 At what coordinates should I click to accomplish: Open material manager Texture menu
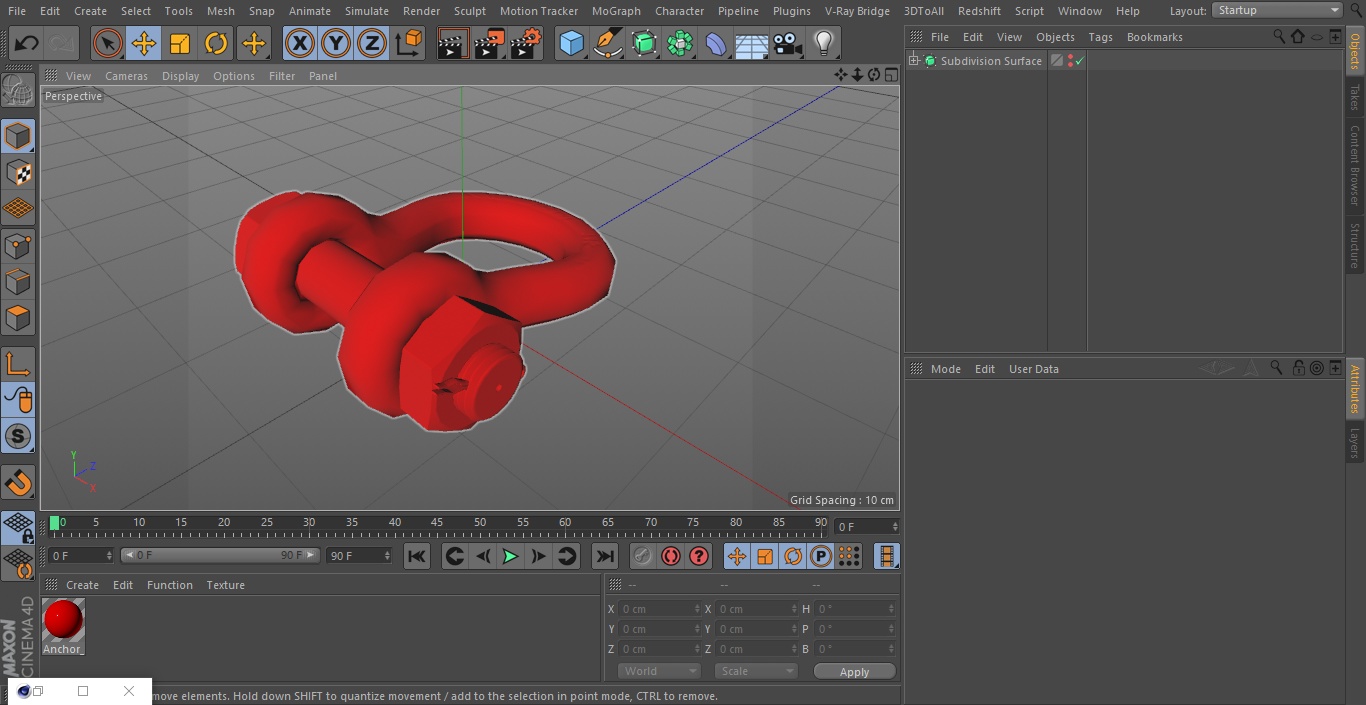(x=225, y=585)
